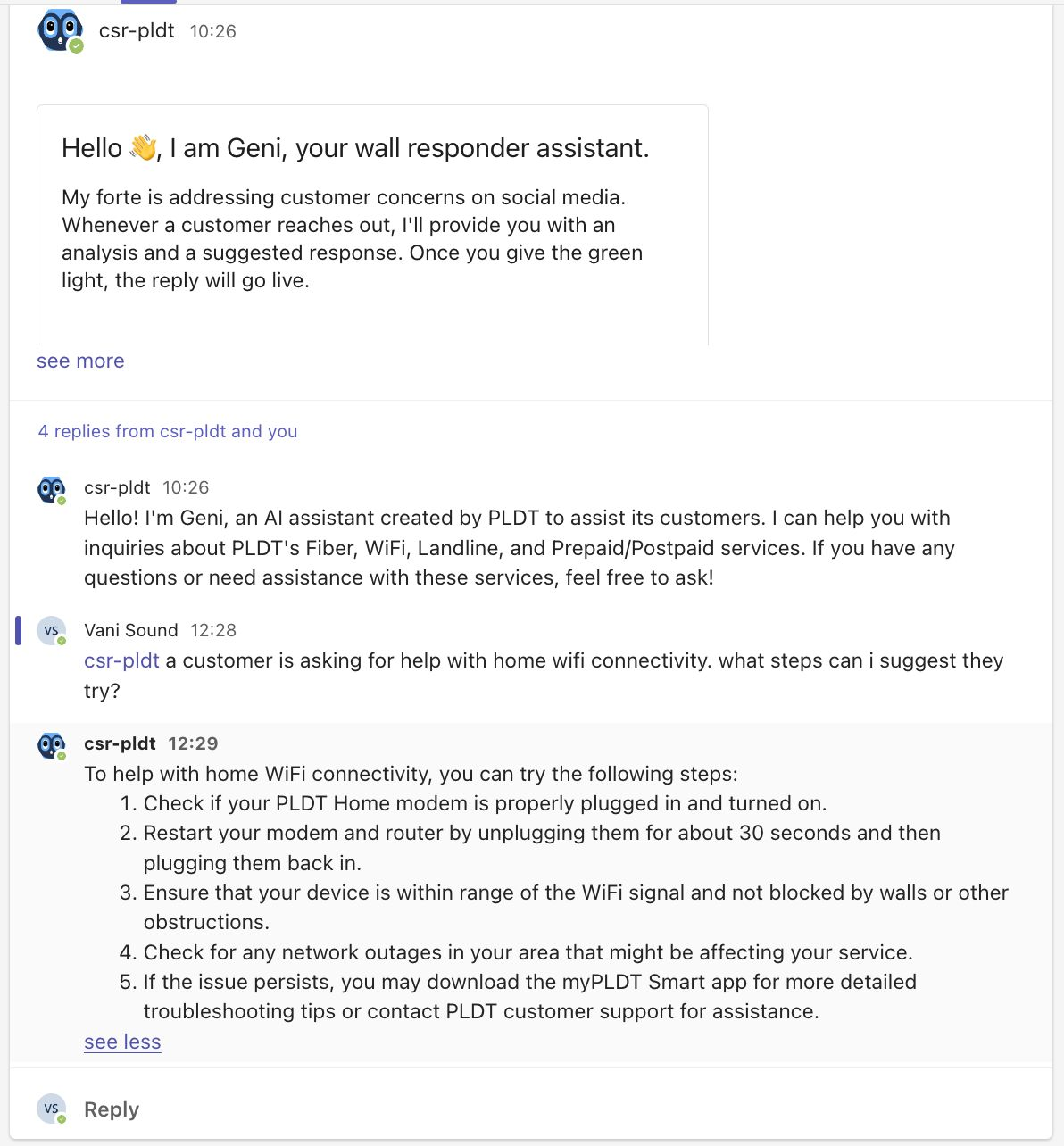Click the large csr-pldt bot avatar at top

pos(60,31)
